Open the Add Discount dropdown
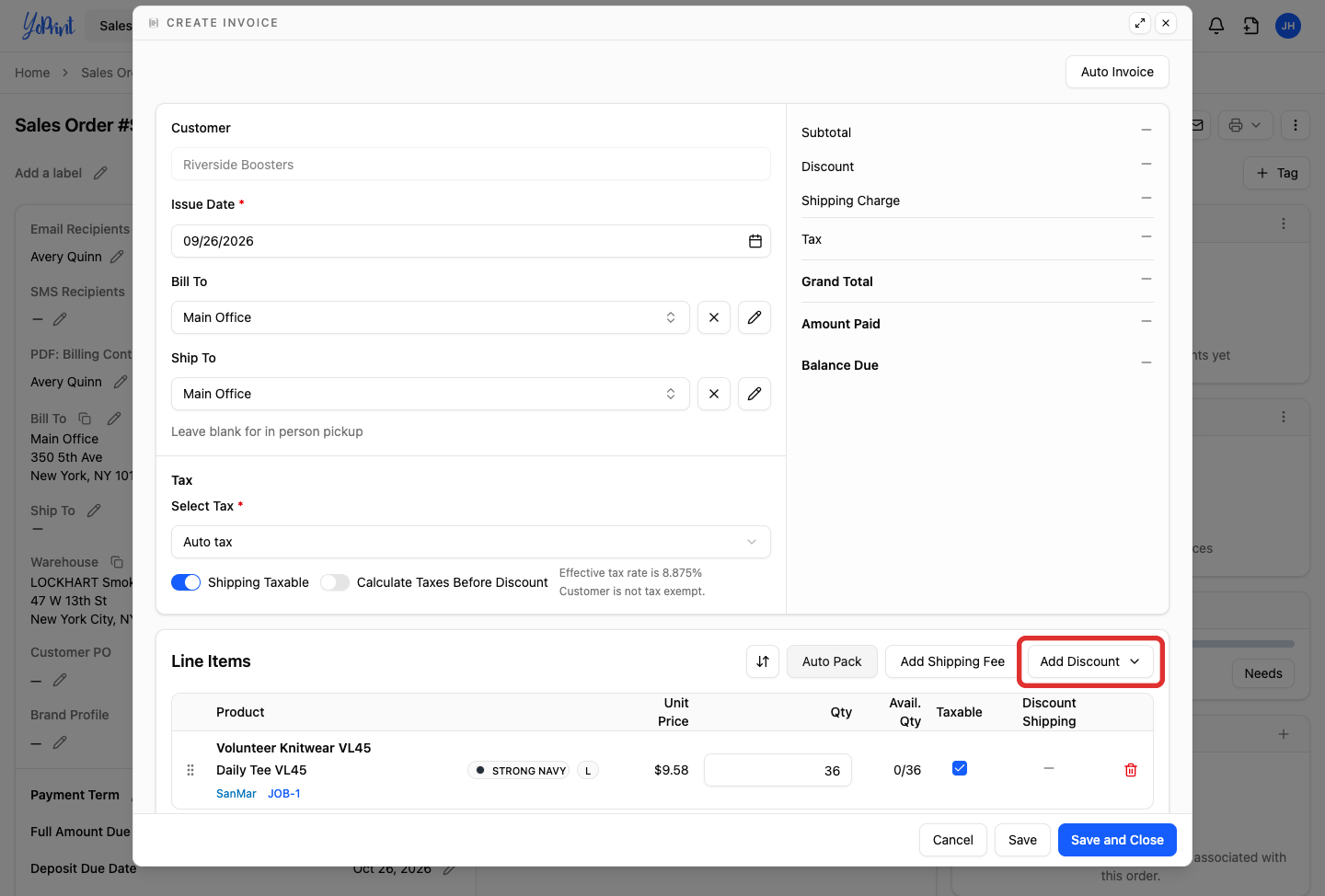 click(x=1090, y=661)
